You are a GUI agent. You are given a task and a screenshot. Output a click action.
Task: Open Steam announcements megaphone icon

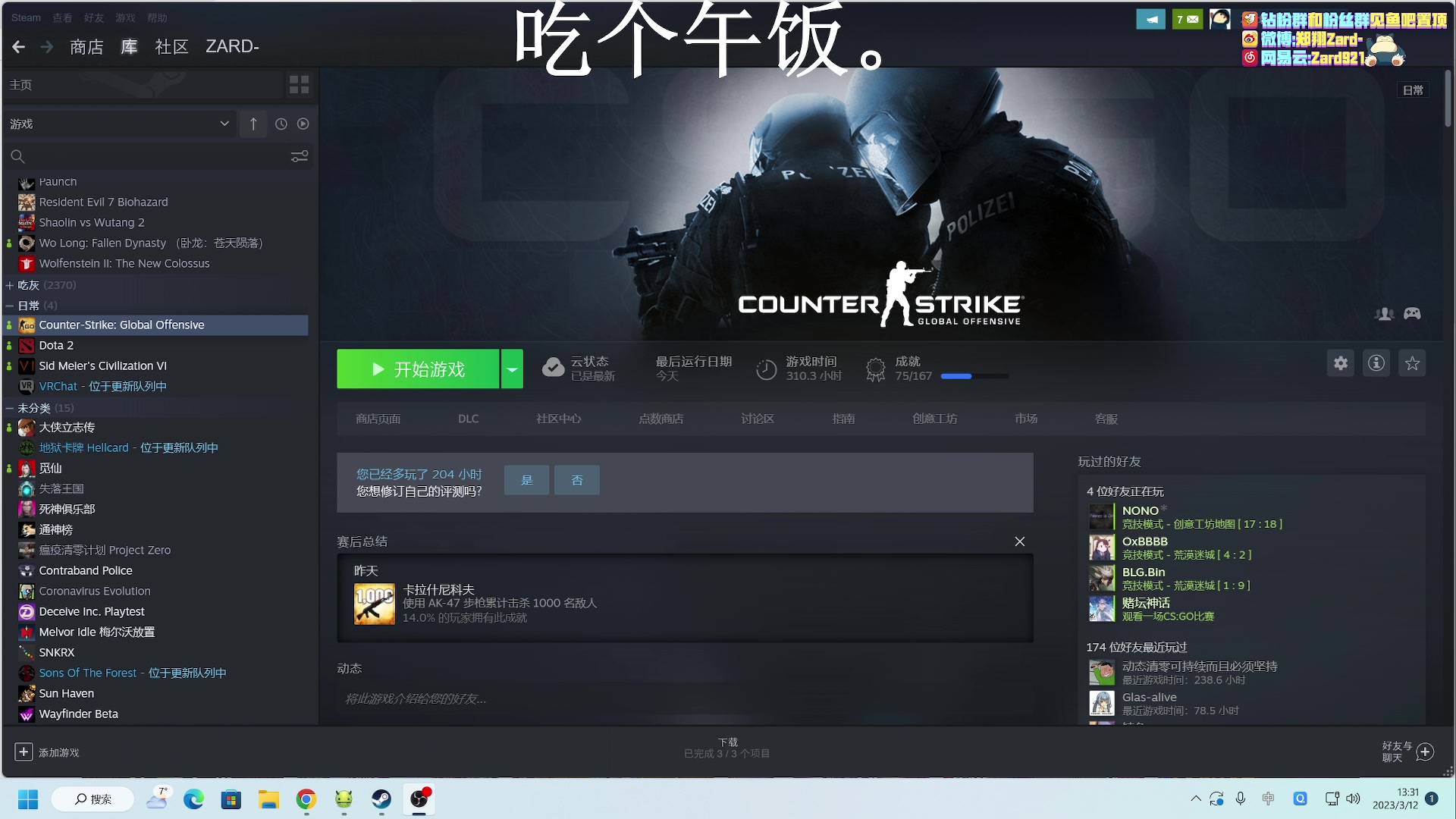pos(1150,19)
